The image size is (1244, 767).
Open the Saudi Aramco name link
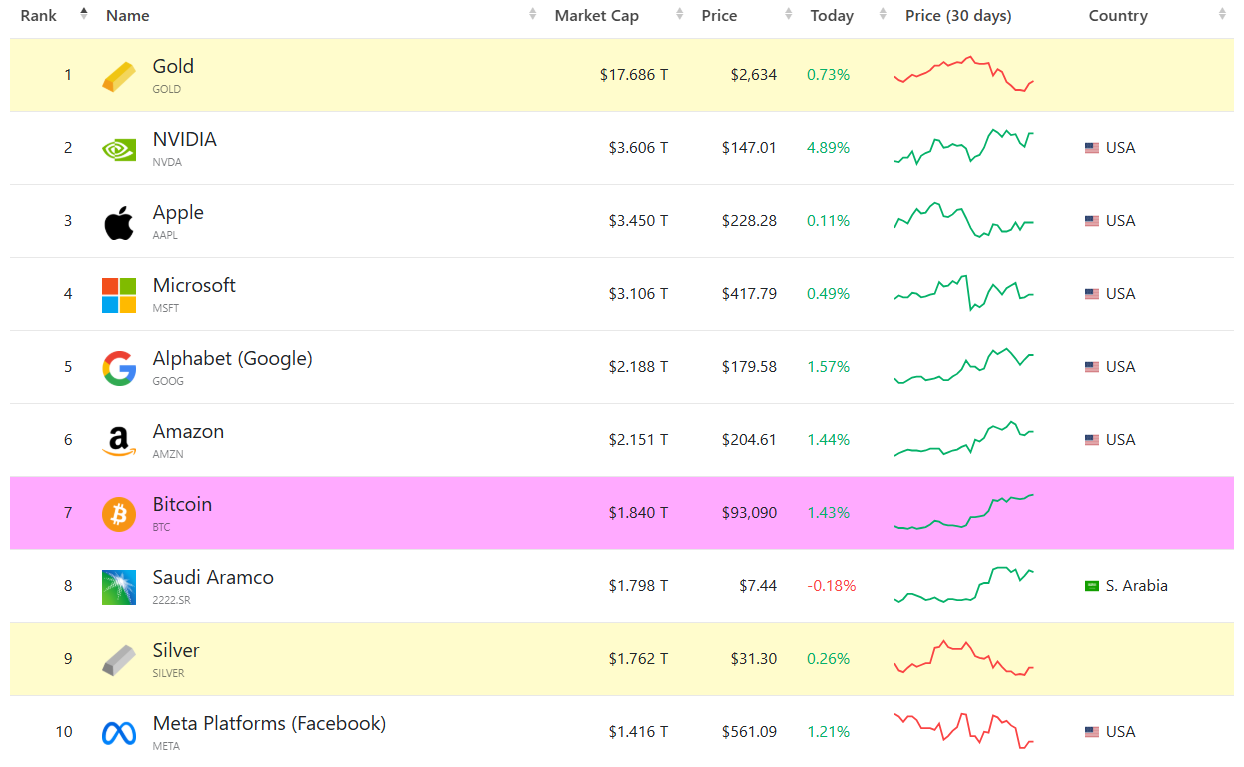[213, 577]
